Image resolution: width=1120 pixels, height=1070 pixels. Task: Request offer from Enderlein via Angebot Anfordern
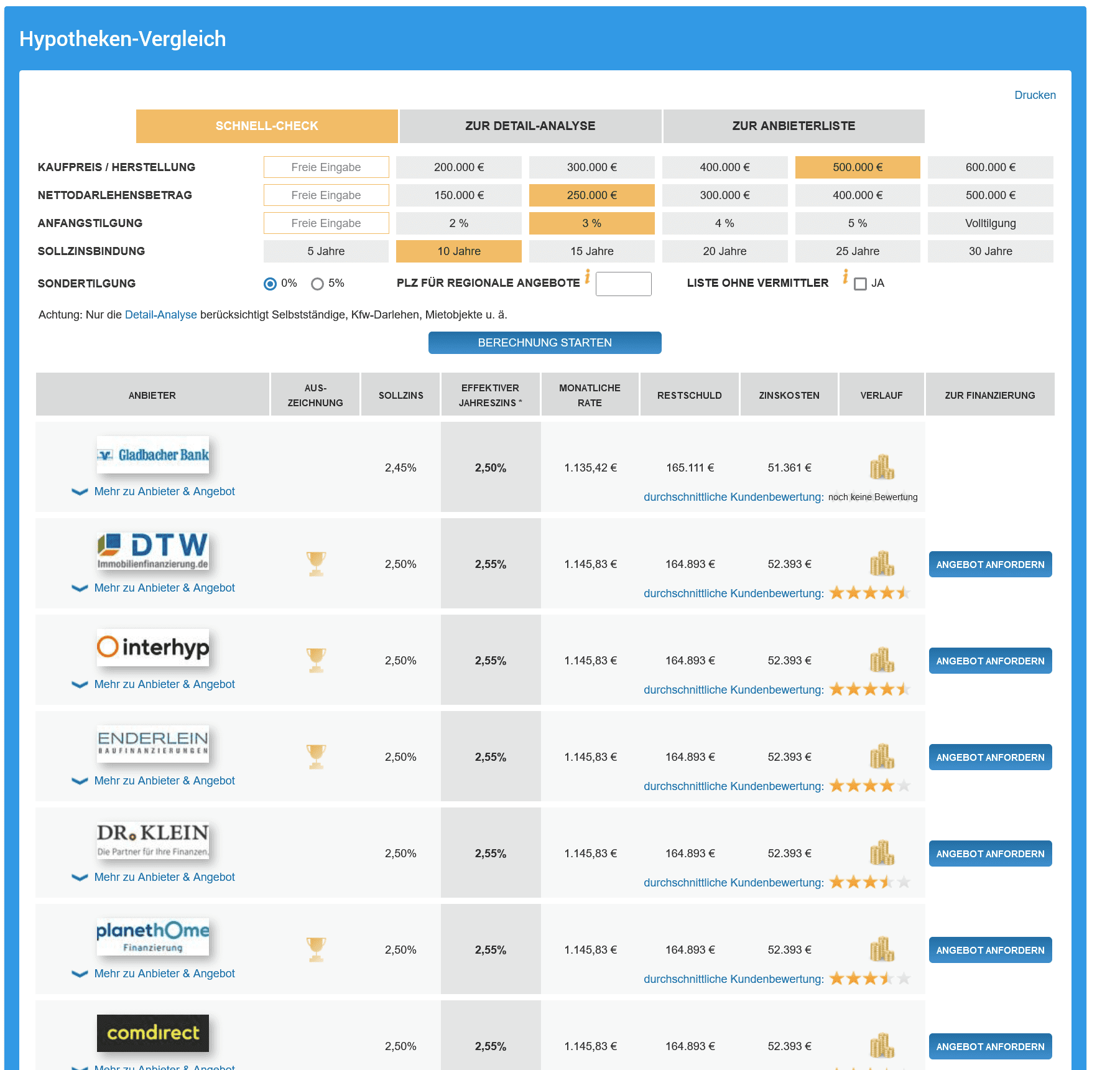(x=991, y=757)
